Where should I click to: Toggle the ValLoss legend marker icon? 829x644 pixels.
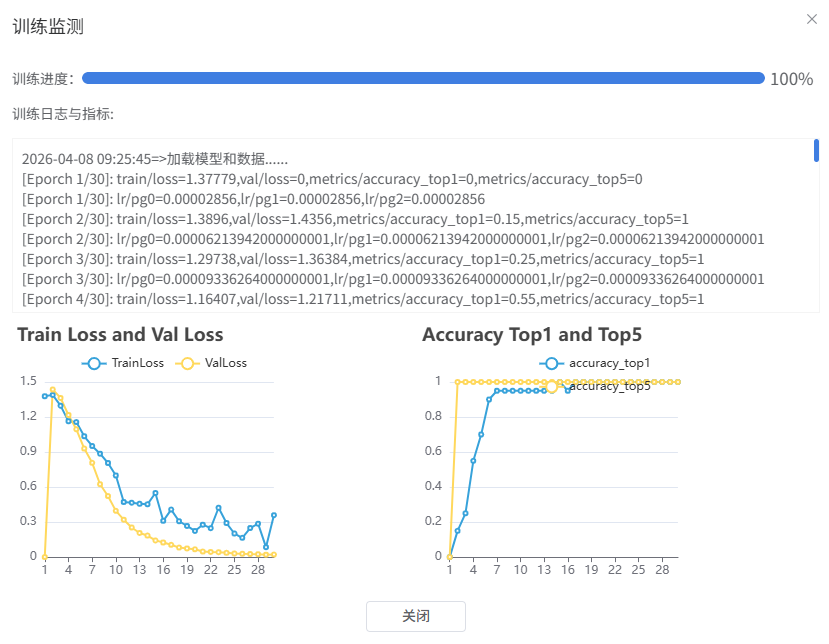tap(187, 363)
